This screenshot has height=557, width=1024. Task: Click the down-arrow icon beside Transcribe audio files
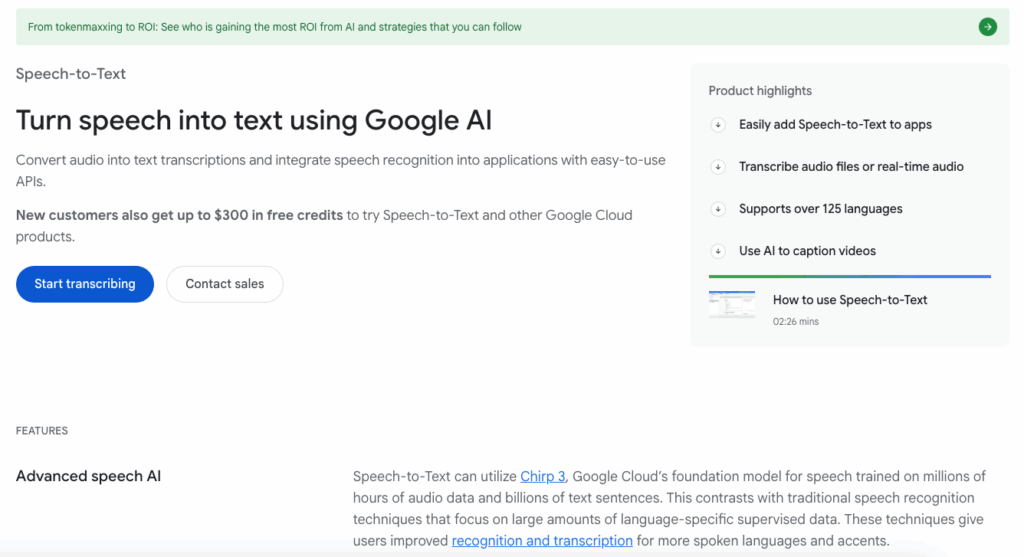point(718,167)
